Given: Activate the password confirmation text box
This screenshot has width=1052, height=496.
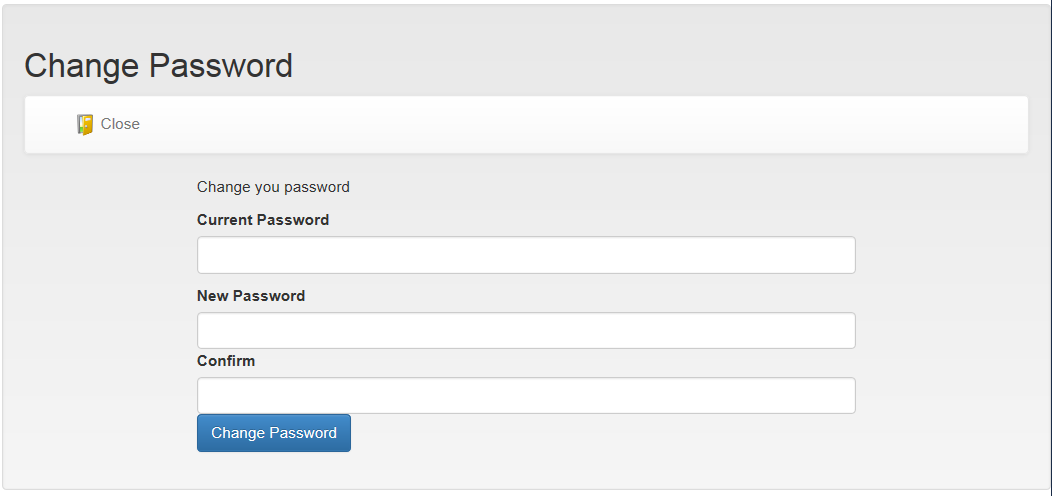Looking at the screenshot, I should tap(526, 395).
